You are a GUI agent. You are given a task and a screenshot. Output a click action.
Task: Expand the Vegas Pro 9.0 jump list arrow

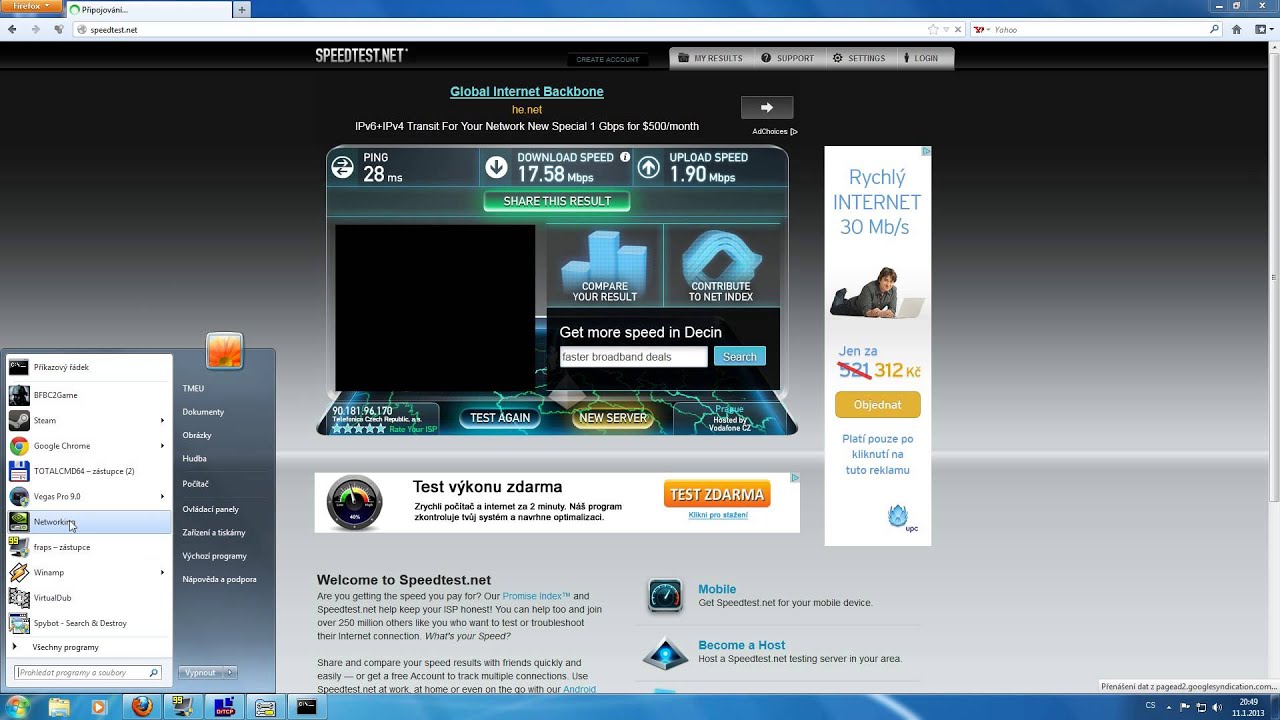(x=162, y=496)
